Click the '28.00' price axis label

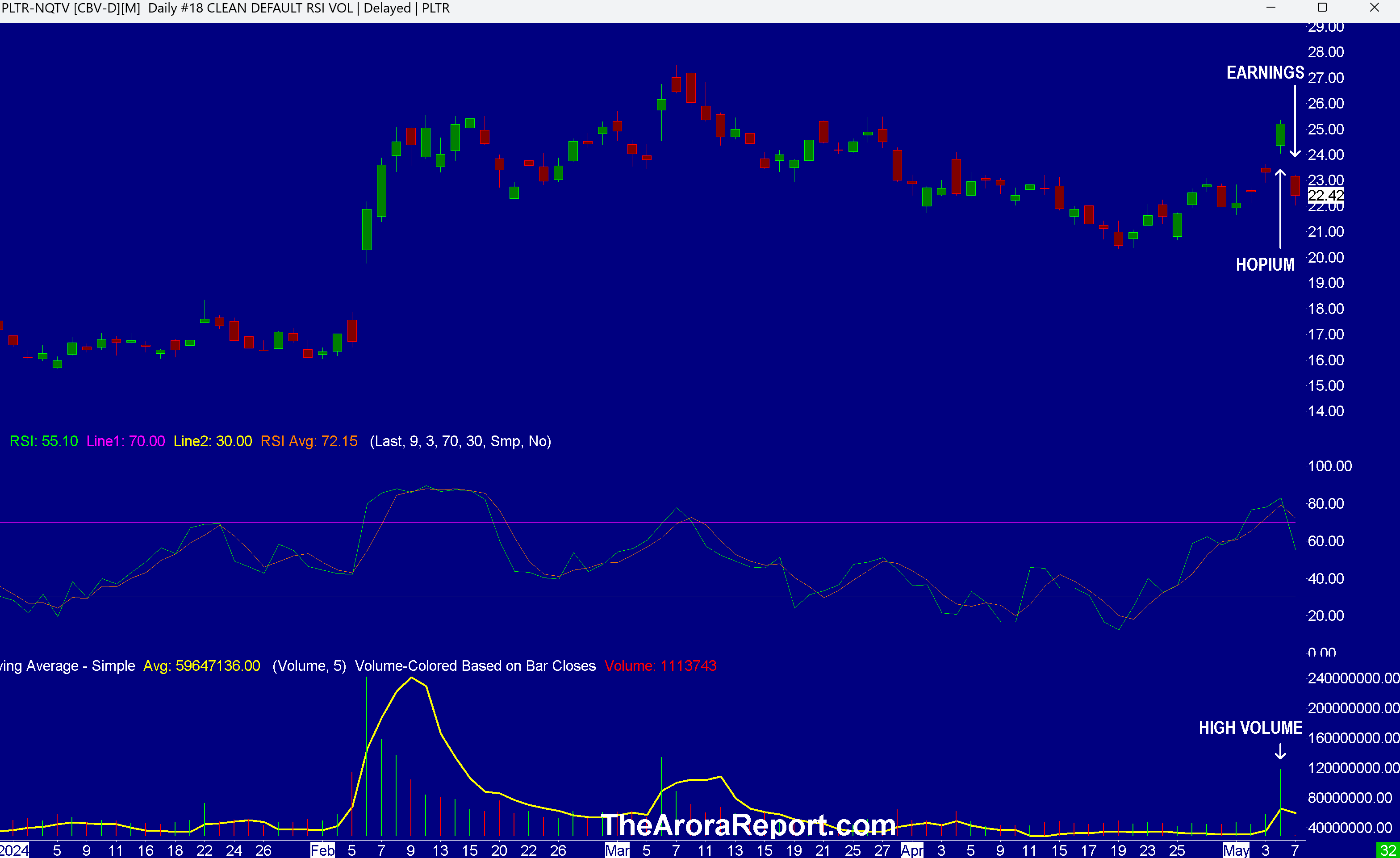pos(1325,52)
